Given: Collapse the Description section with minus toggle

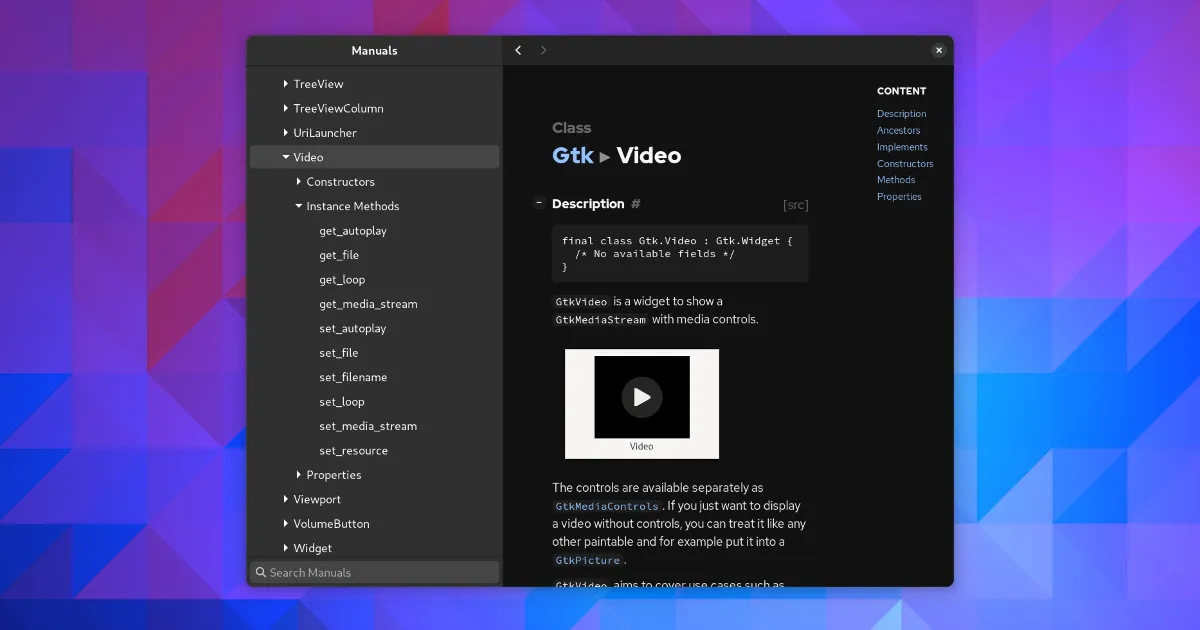Looking at the screenshot, I should pyautogui.click(x=539, y=203).
